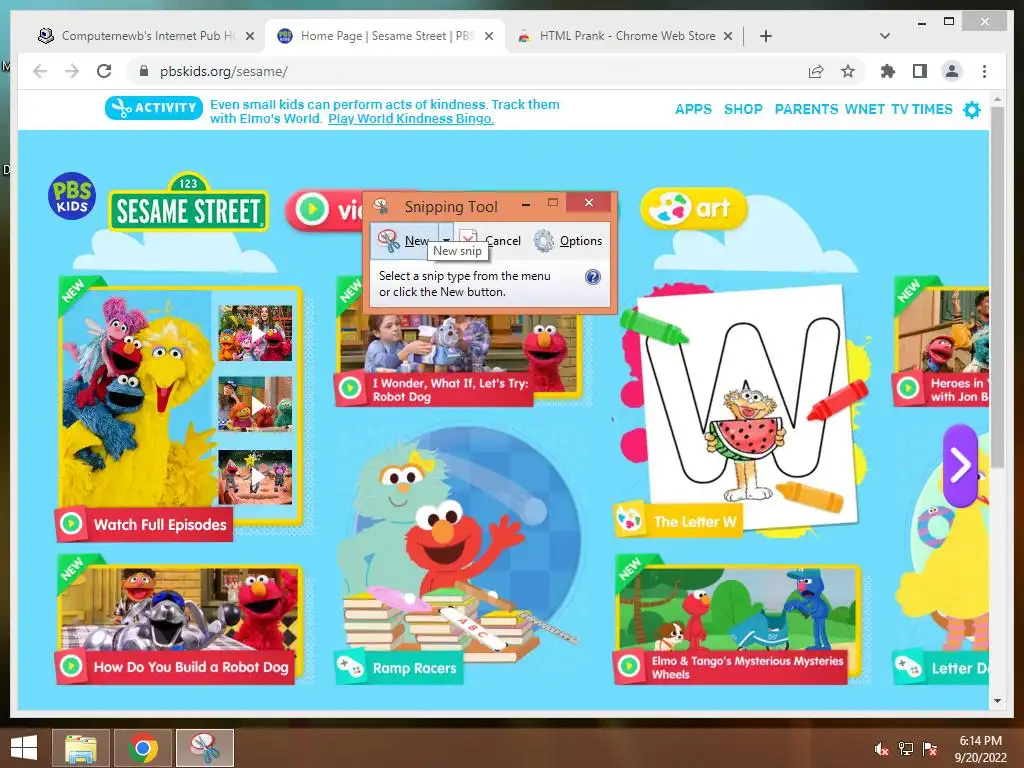The image size is (1024, 768).
Task: Open a new Chrome tab
Action: pos(766,36)
